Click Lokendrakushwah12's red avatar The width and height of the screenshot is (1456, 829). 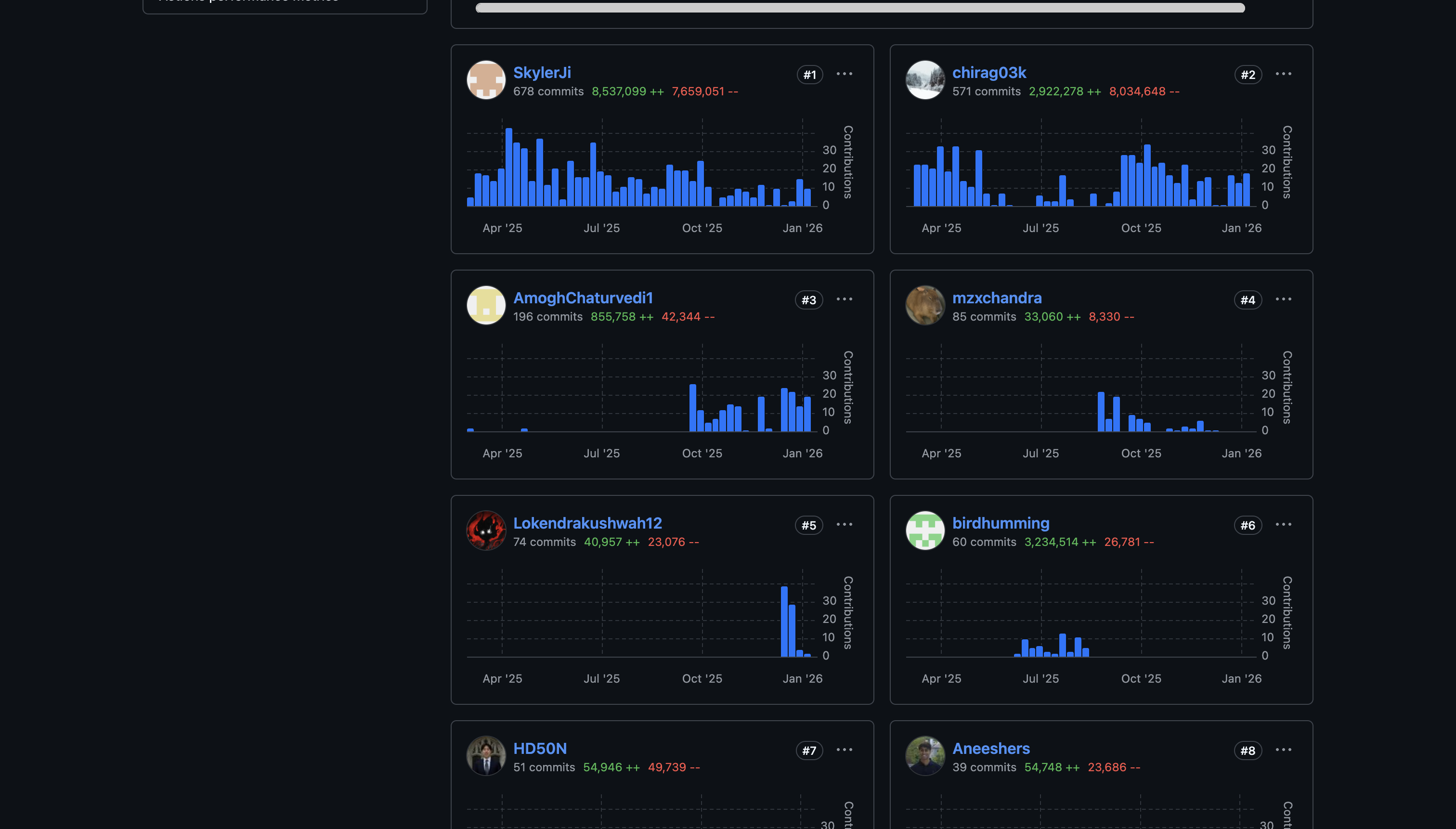[x=486, y=531]
